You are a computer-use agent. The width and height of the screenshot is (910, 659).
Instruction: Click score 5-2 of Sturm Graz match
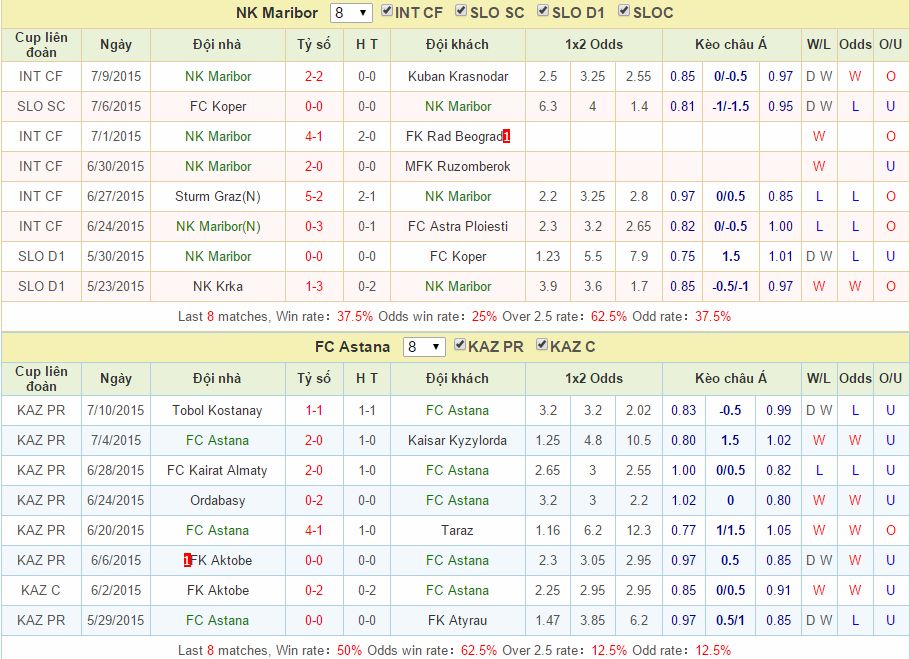pos(314,197)
